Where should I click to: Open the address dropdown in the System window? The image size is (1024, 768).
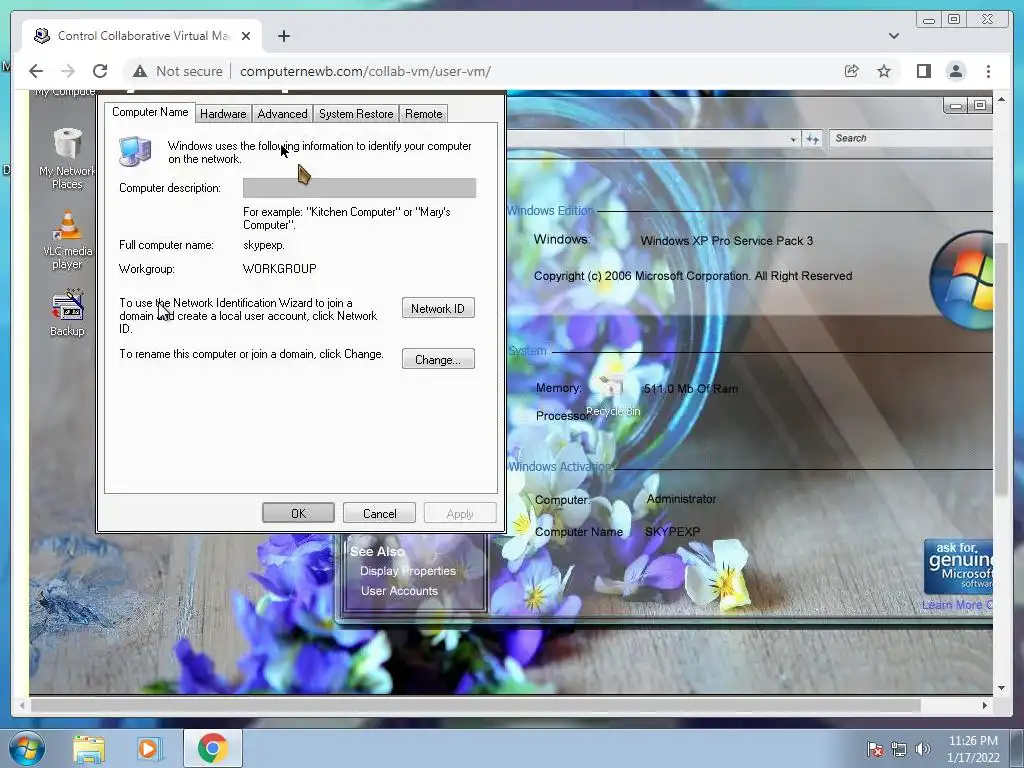pyautogui.click(x=793, y=138)
